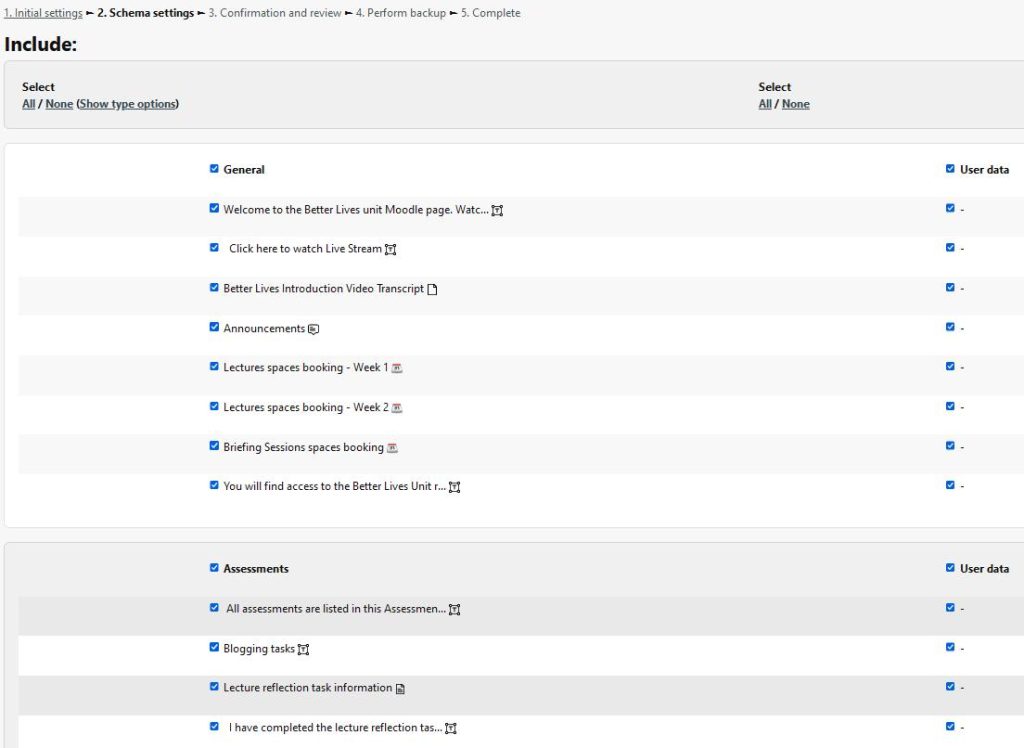Open the icon beside Click here to watch Live Stream
Screen dimensions: 1024x748
pyautogui.click(x=390, y=247)
